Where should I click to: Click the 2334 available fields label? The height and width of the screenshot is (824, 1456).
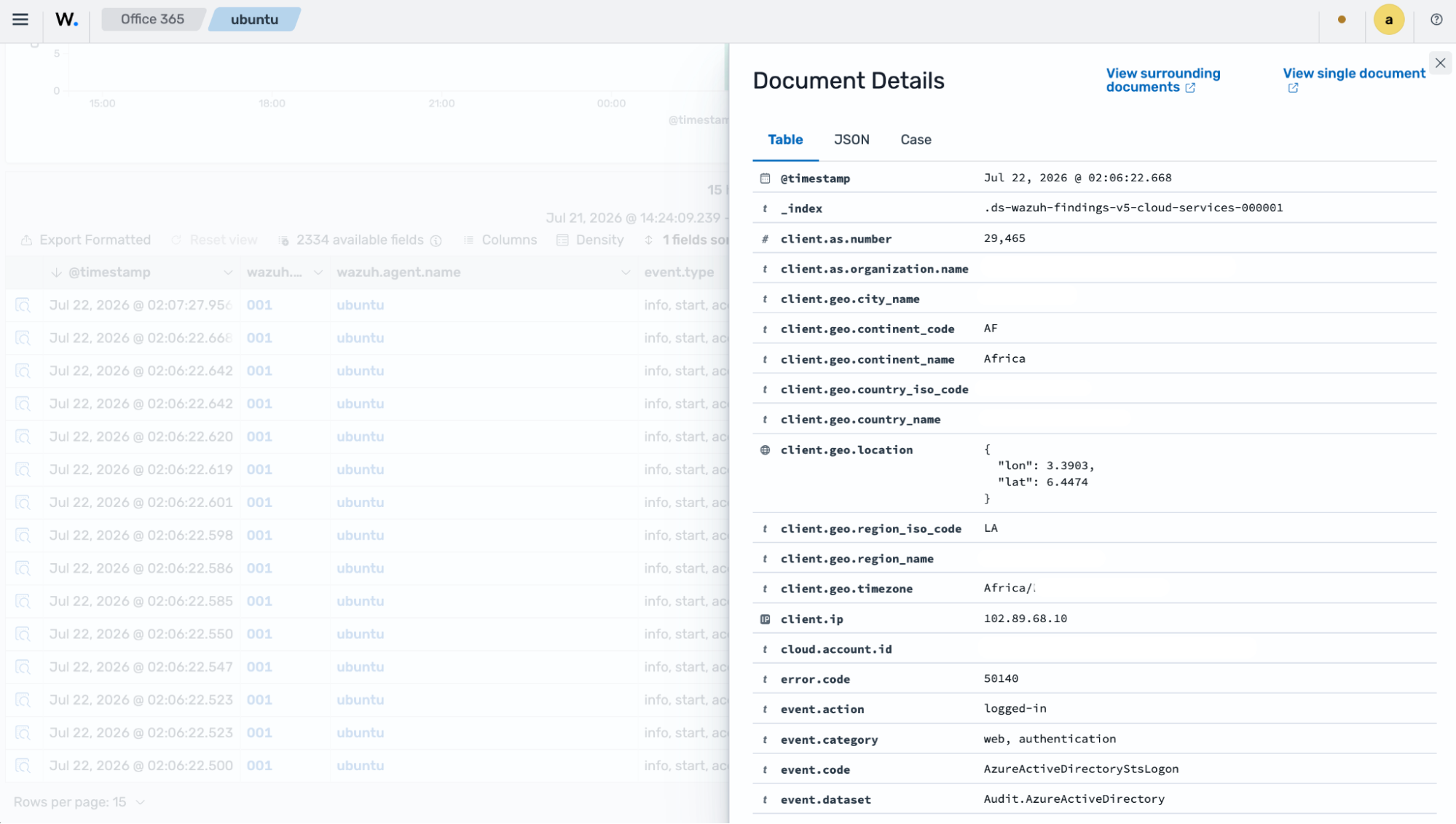point(360,240)
